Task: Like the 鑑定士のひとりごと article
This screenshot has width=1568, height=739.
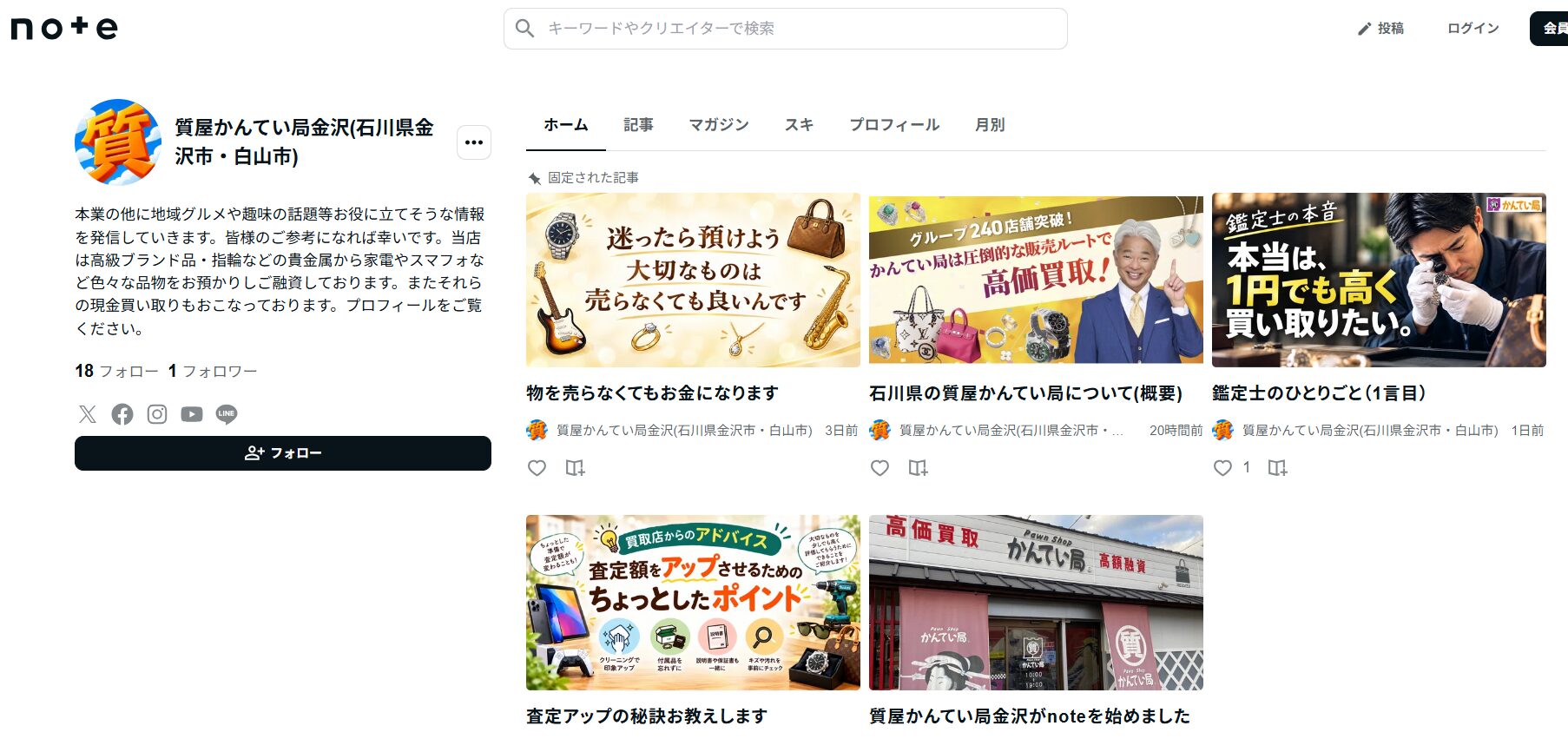Action: (x=1223, y=468)
